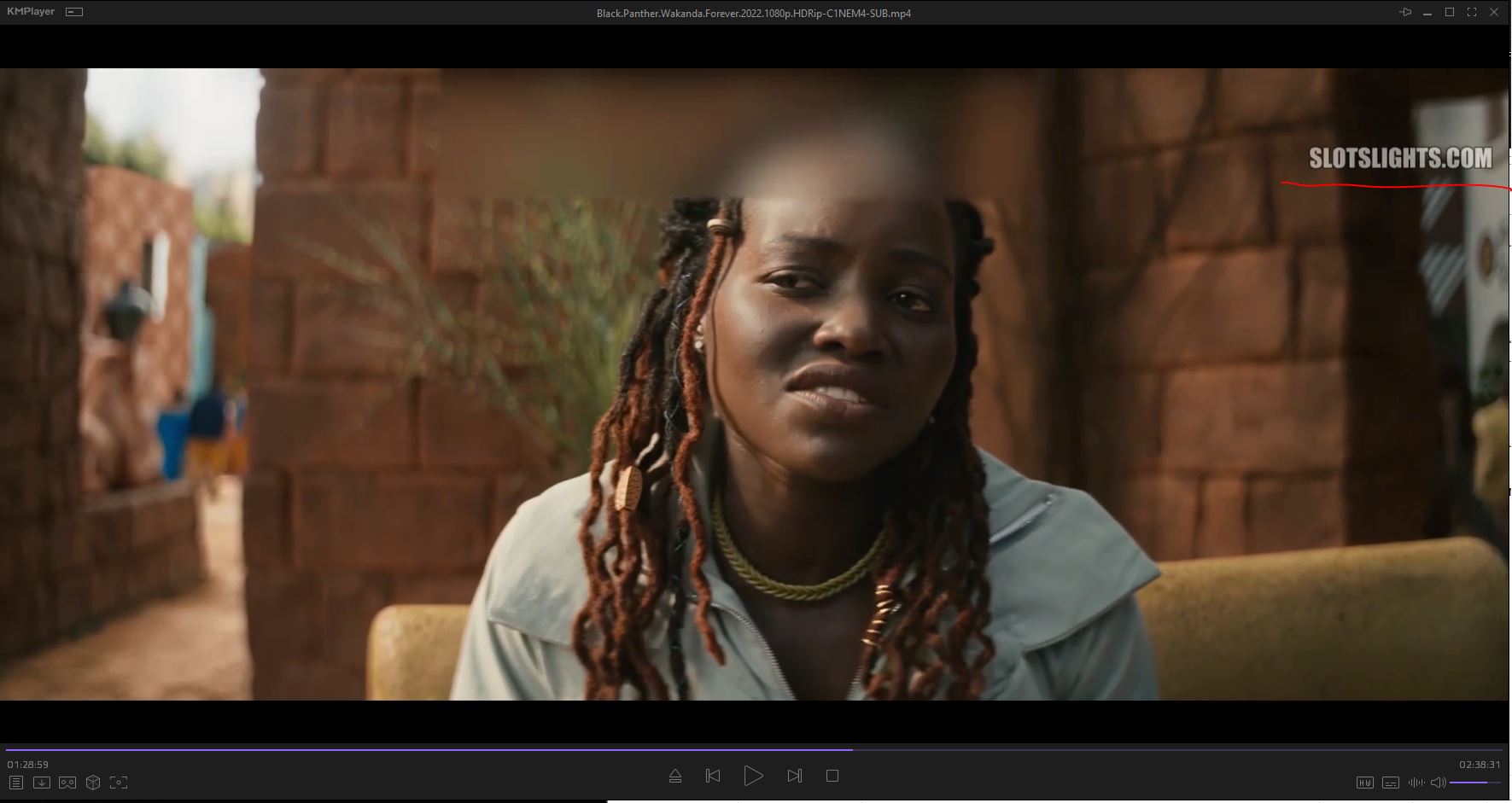Open the audio equalizer waveform icon
The height and width of the screenshot is (803, 1512).
pos(1416,783)
